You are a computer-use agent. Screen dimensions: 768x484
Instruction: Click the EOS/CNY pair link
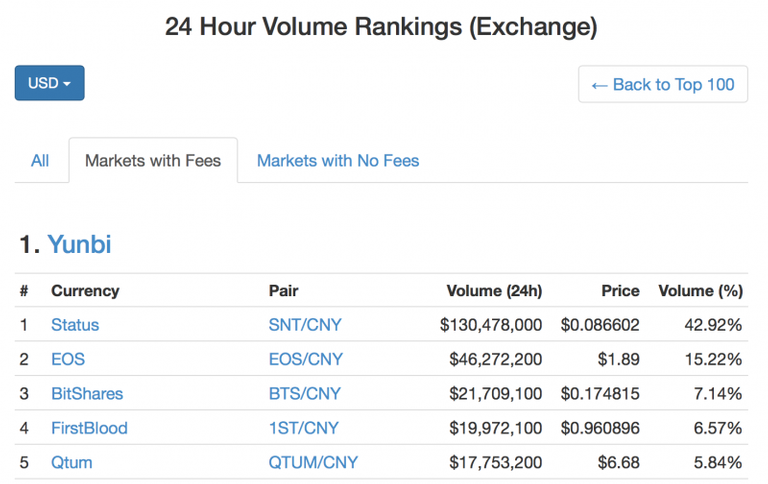pos(305,359)
